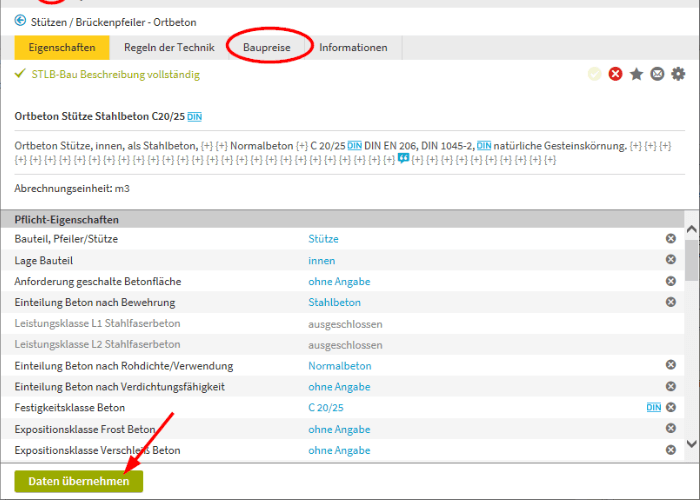Open the Regeln der Technik tab
The width and height of the screenshot is (700, 500).
pos(169,47)
